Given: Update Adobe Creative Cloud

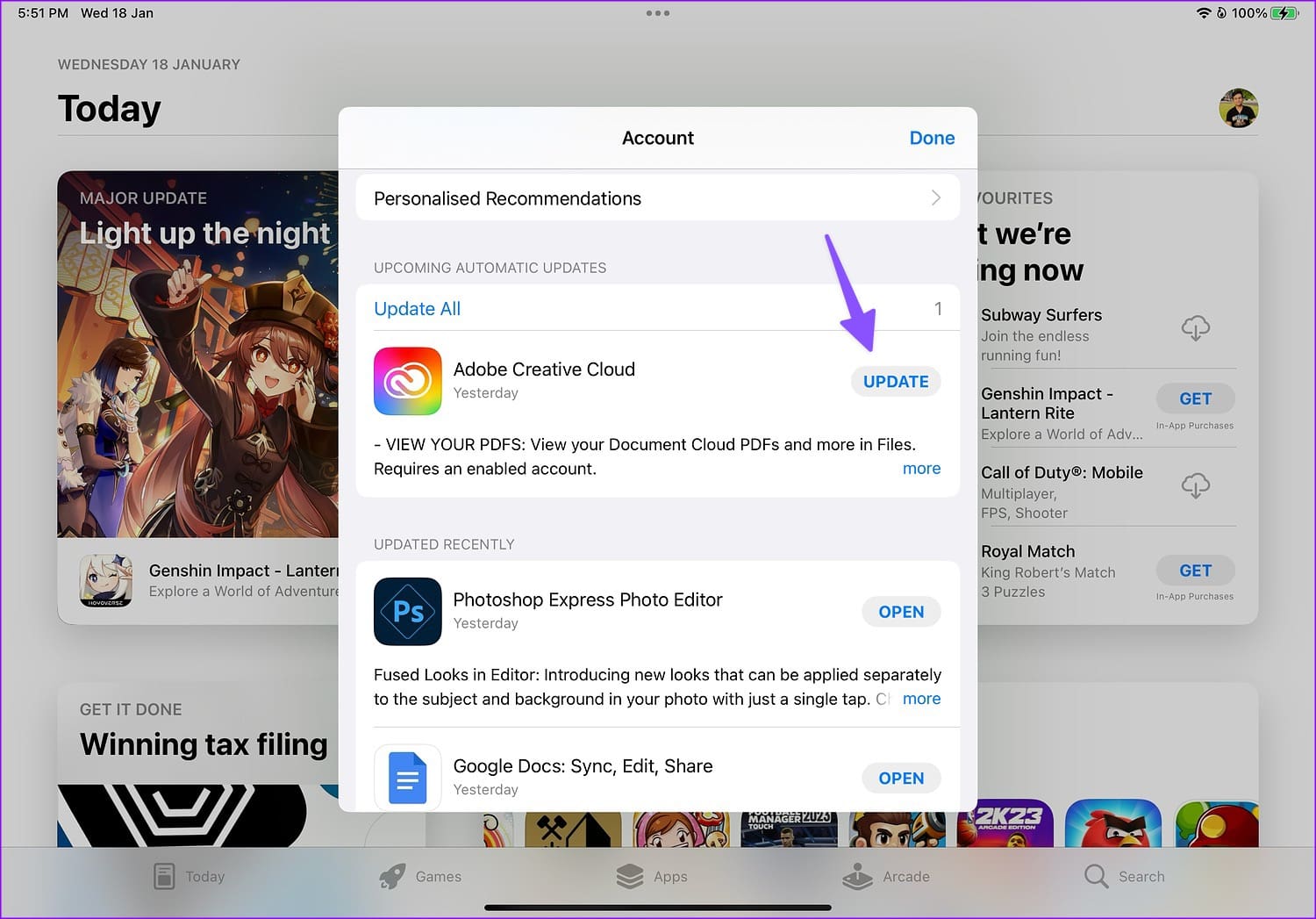Looking at the screenshot, I should pyautogui.click(x=896, y=382).
